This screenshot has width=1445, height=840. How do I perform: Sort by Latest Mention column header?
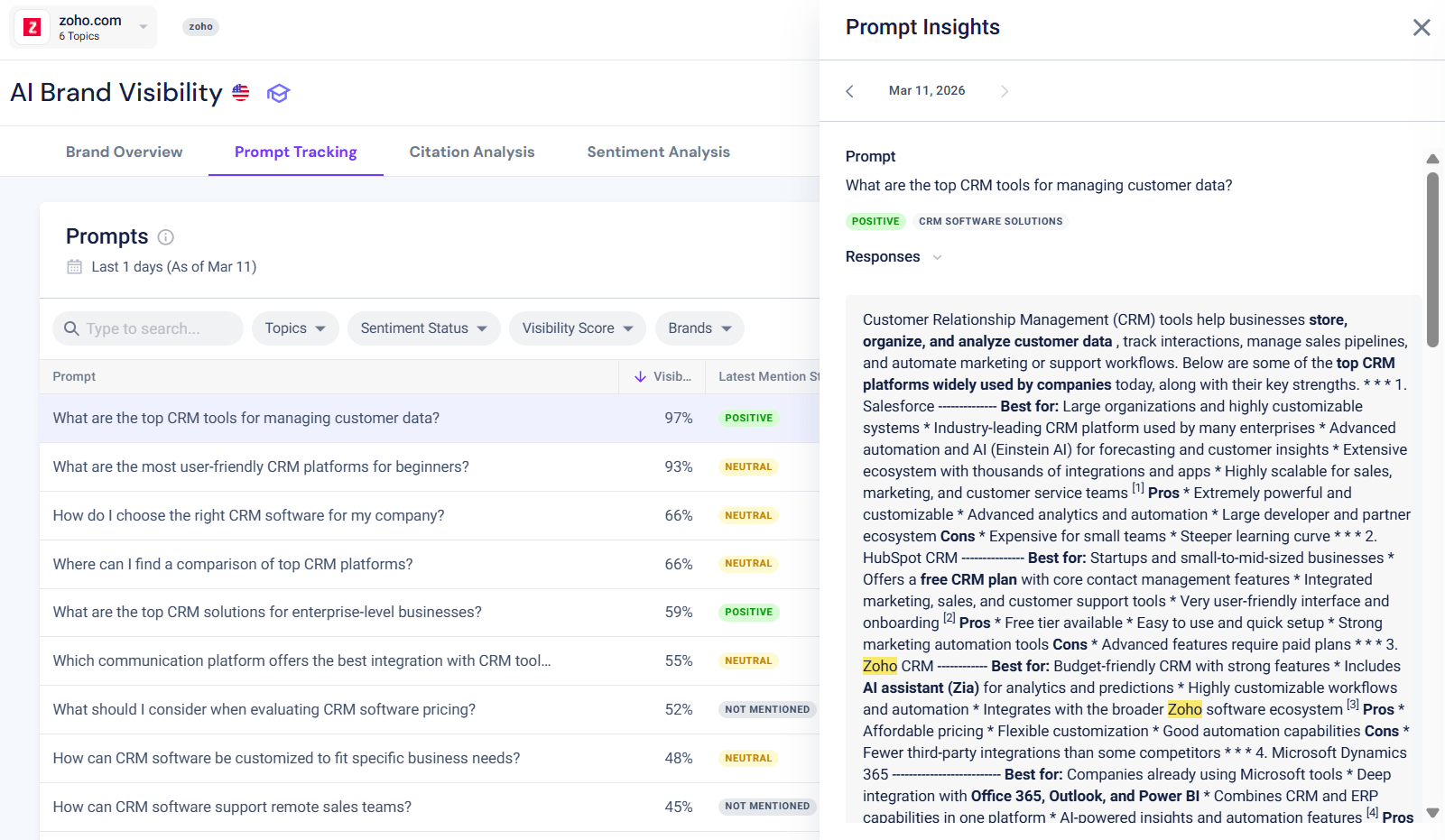(x=769, y=376)
